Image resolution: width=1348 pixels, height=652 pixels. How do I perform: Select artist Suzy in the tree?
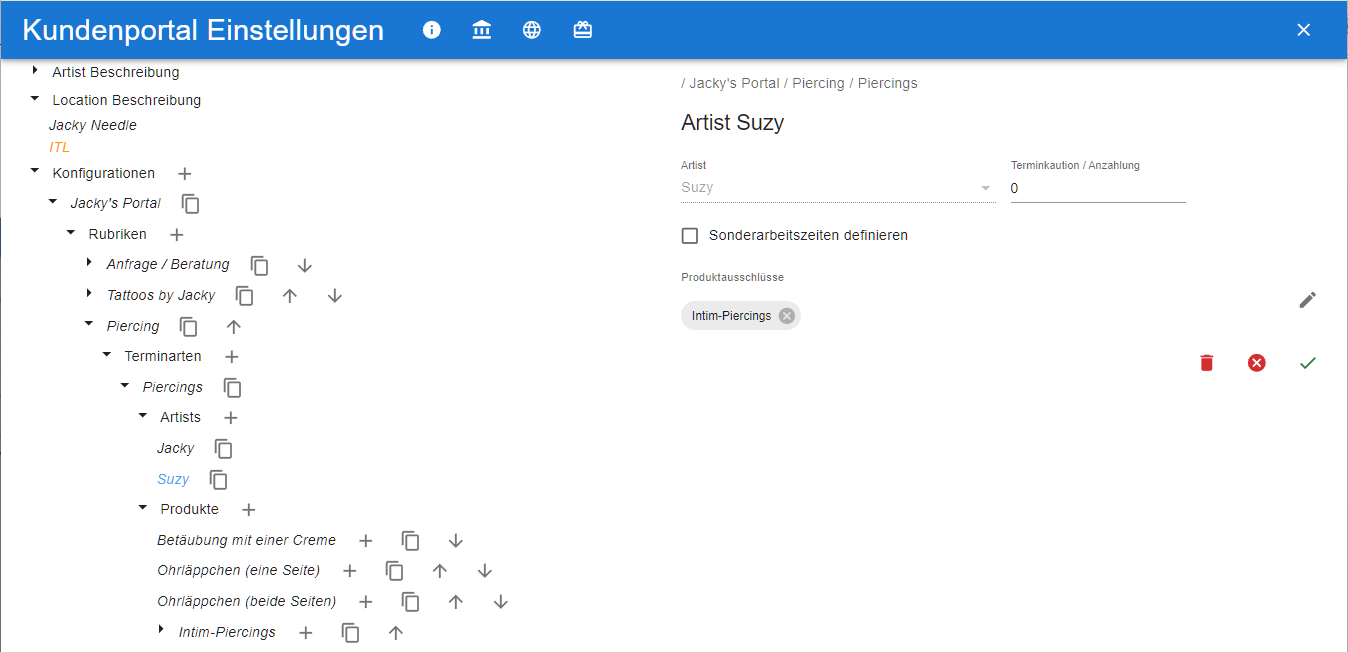(x=173, y=479)
